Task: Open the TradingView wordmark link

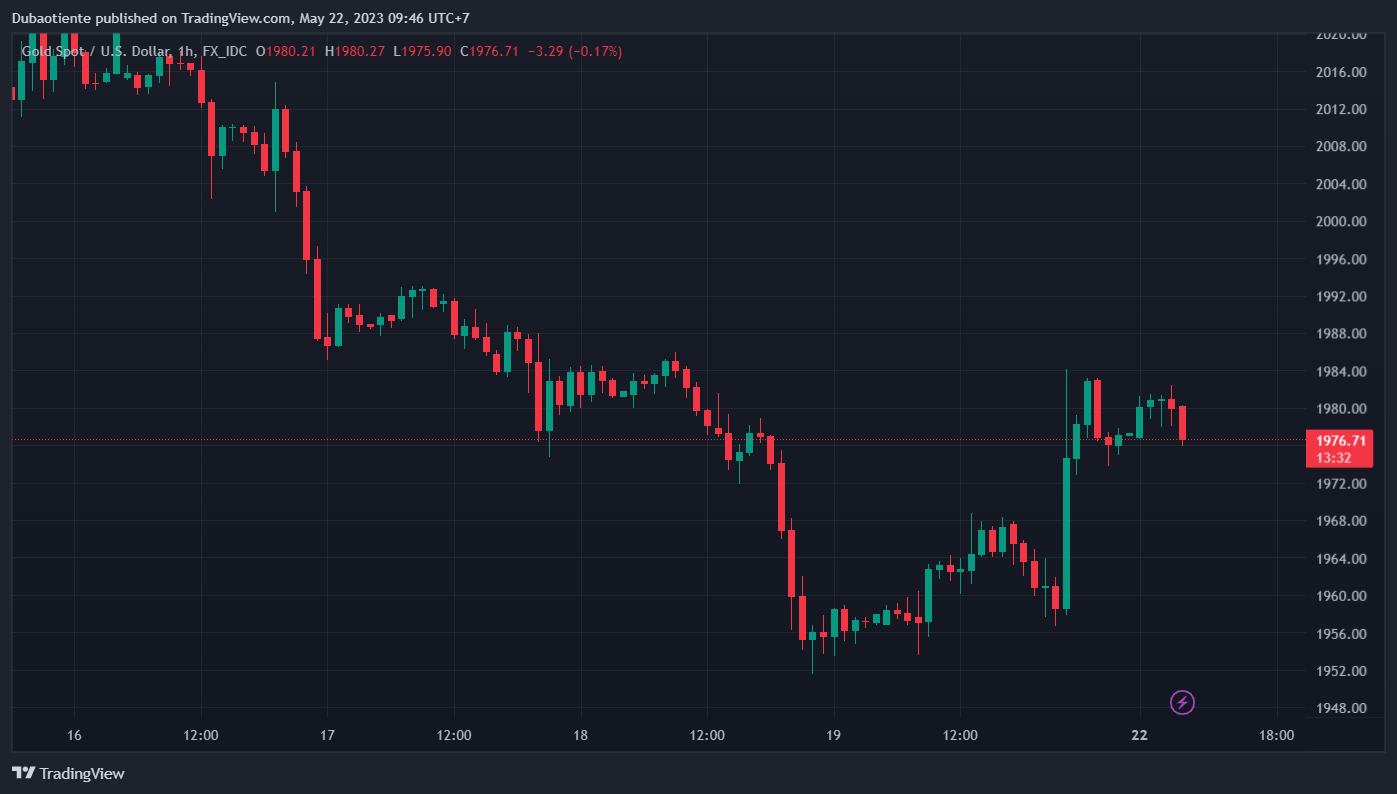Action: click(x=82, y=773)
